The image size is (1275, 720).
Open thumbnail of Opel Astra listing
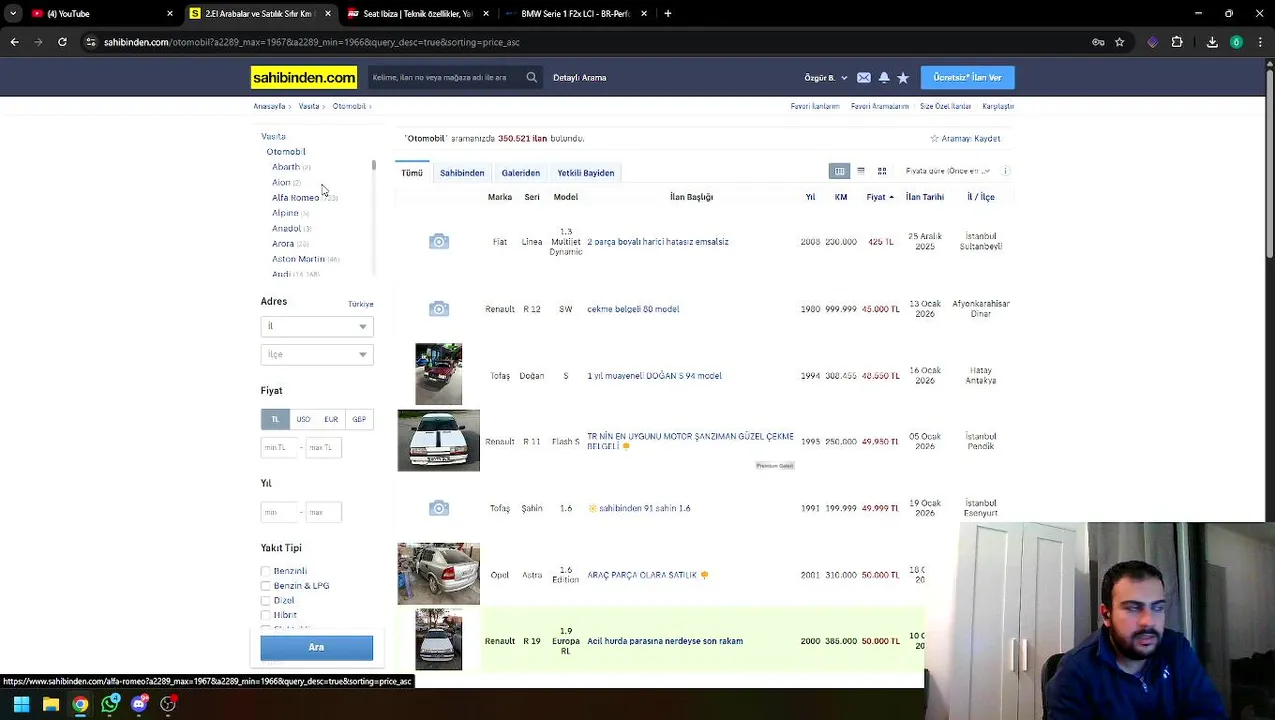pyautogui.click(x=438, y=574)
